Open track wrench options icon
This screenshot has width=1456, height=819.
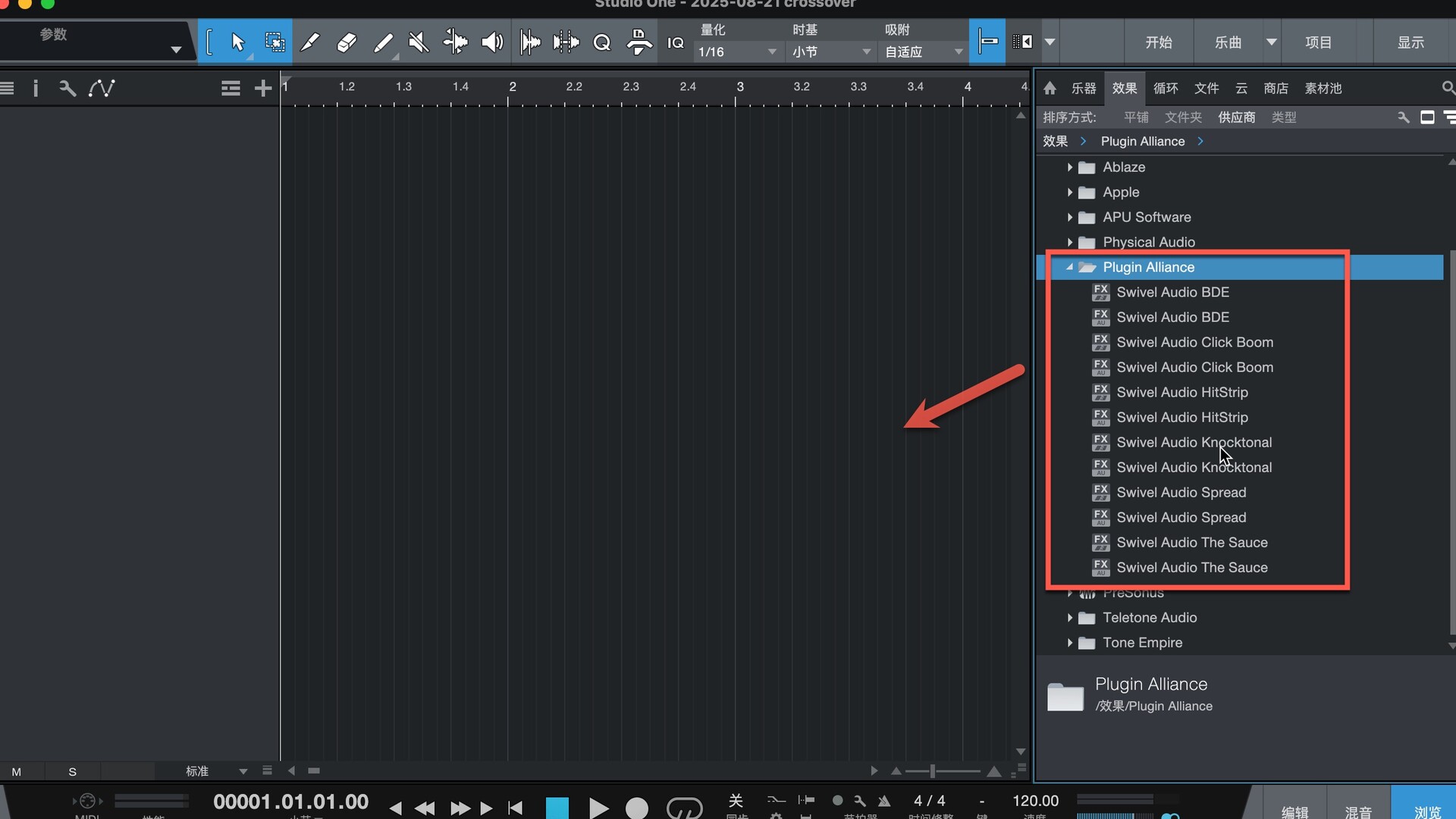tap(67, 88)
